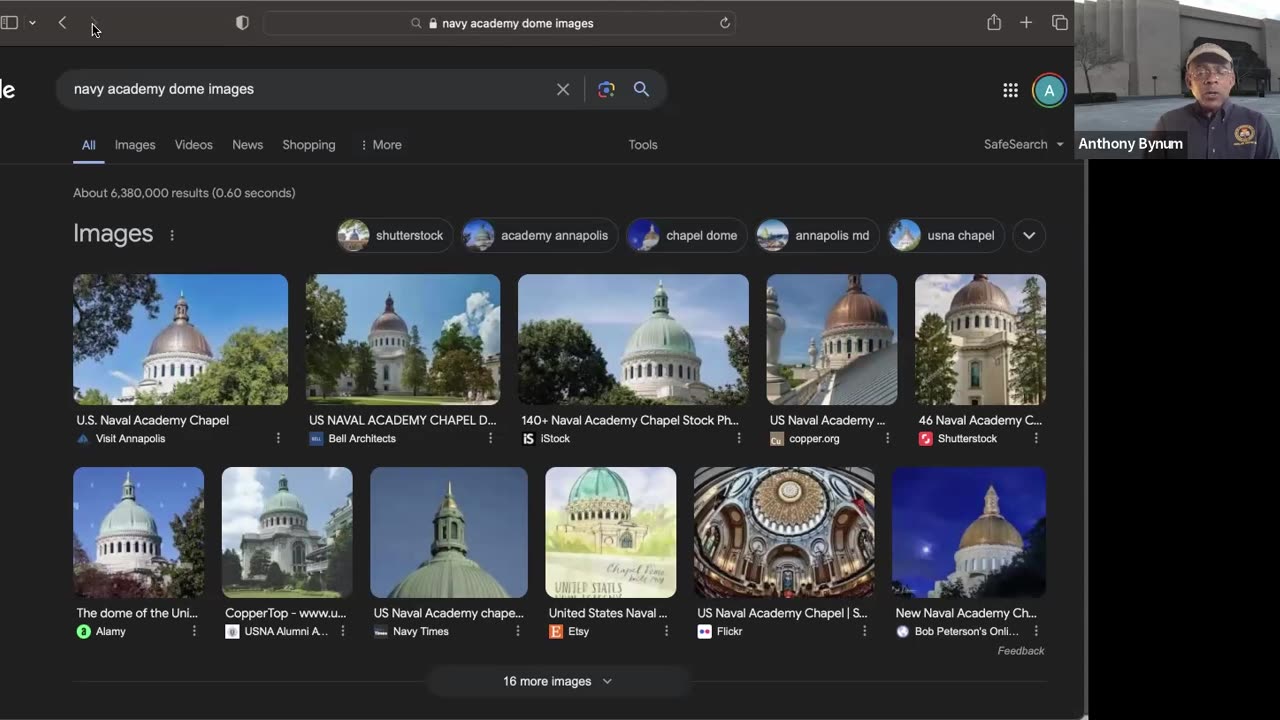Open the sidebar options dropdown arrow
Viewport: 1280px width, 720px height.
[x=32, y=23]
